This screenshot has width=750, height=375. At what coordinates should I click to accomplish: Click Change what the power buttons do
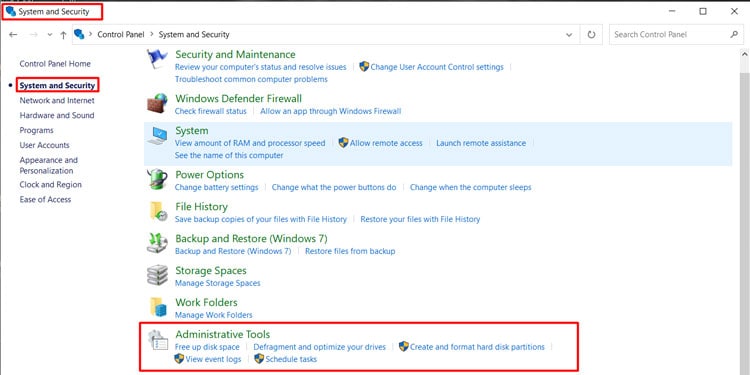pos(334,187)
